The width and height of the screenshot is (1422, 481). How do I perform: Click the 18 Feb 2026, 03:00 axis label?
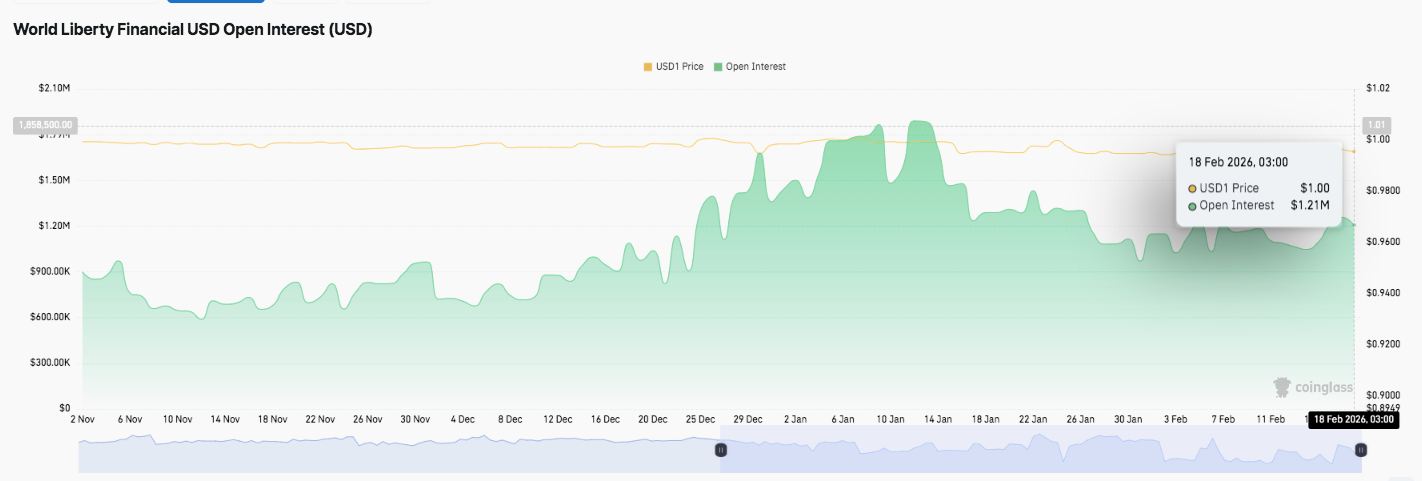(x=1354, y=420)
